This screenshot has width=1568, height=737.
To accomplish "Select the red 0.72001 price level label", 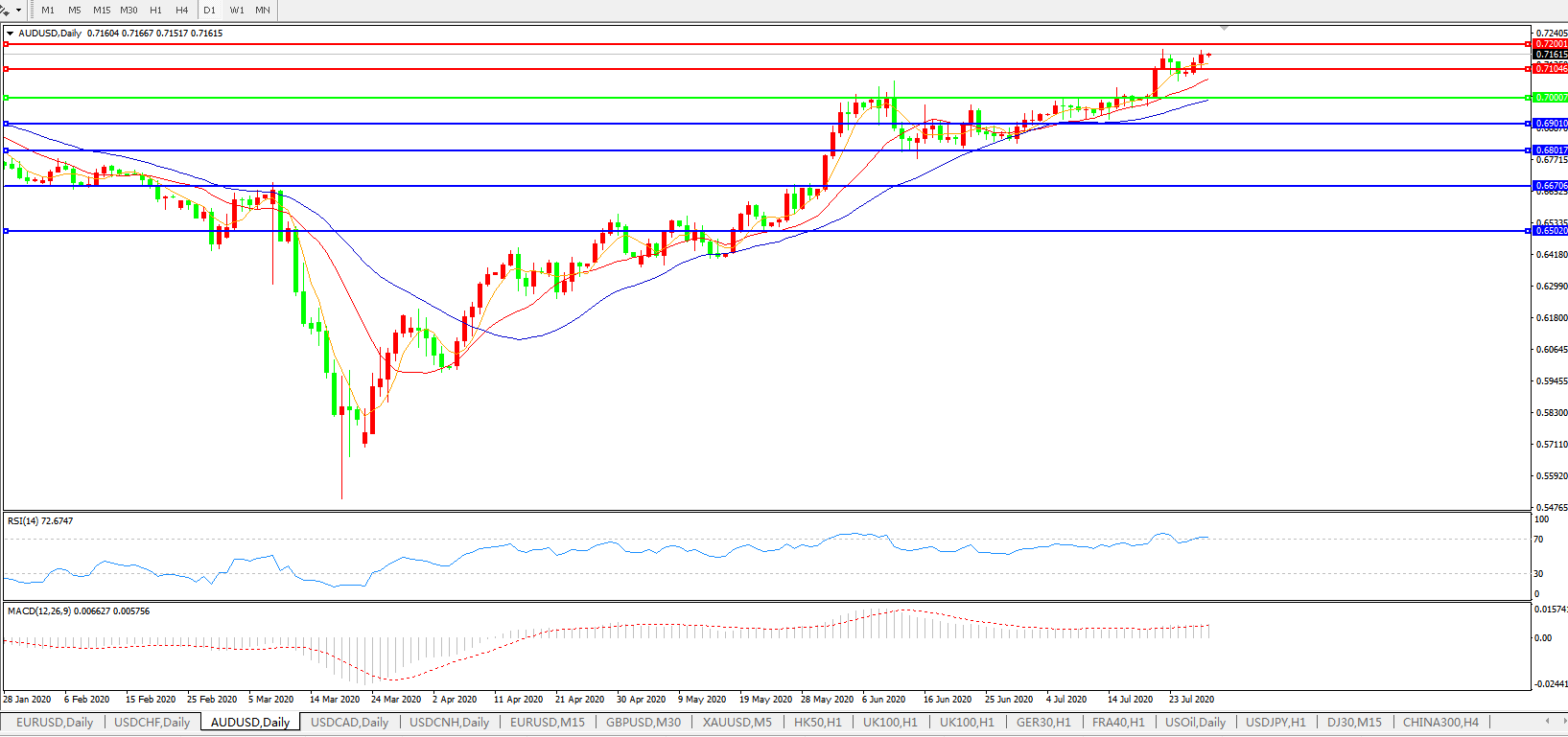I will [1550, 44].
